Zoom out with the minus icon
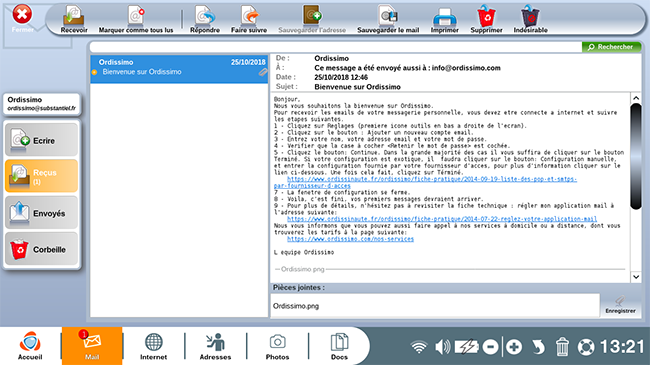 [x=490, y=347]
